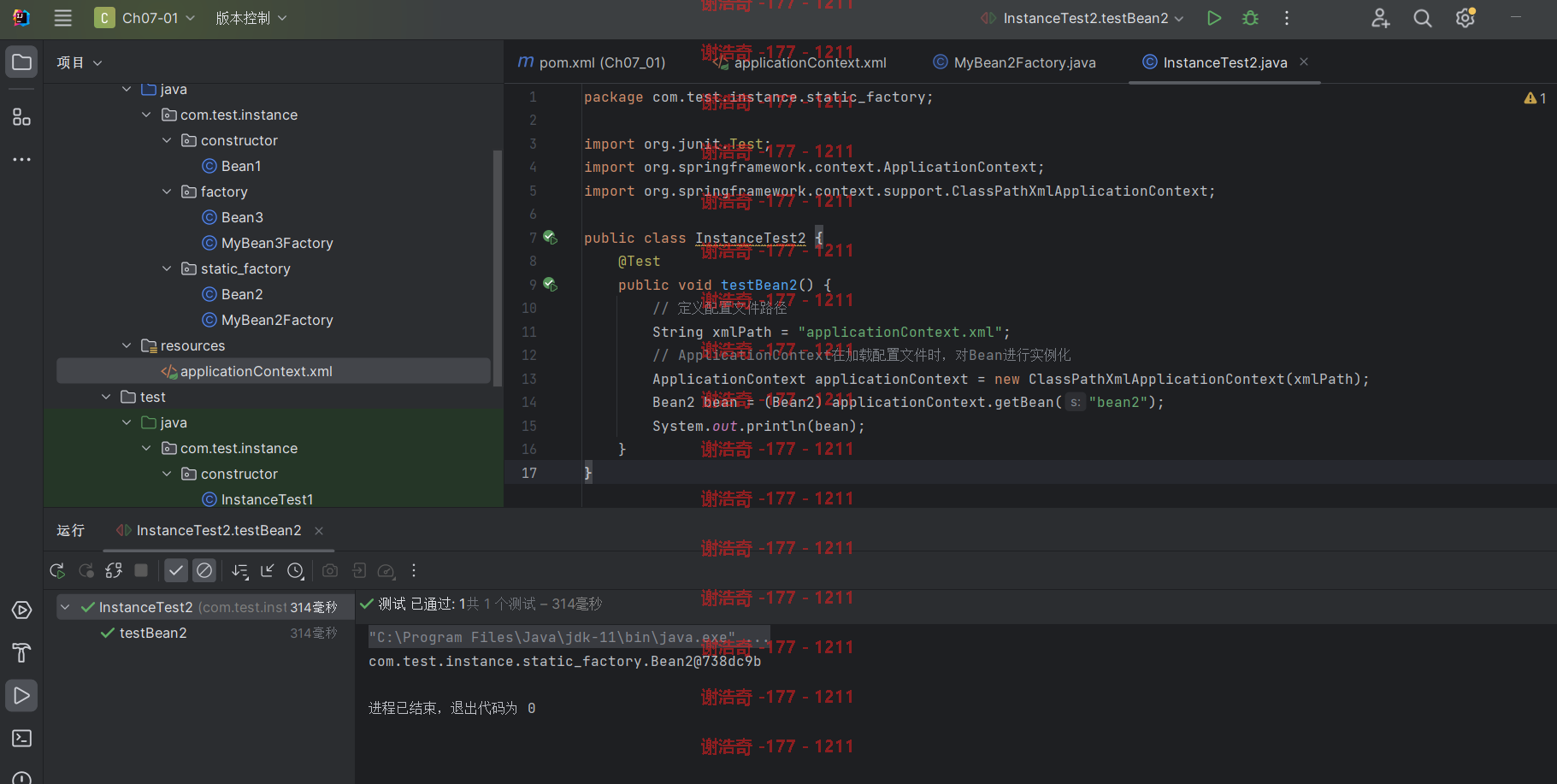
Task: Rerun failed tests
Action: [x=86, y=570]
